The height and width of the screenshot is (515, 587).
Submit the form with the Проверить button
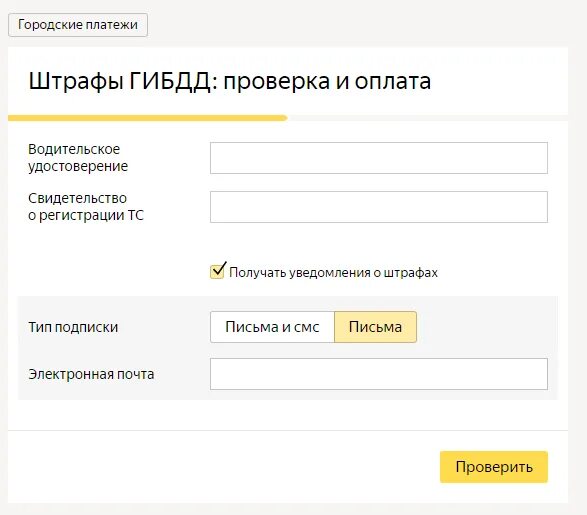coord(494,467)
